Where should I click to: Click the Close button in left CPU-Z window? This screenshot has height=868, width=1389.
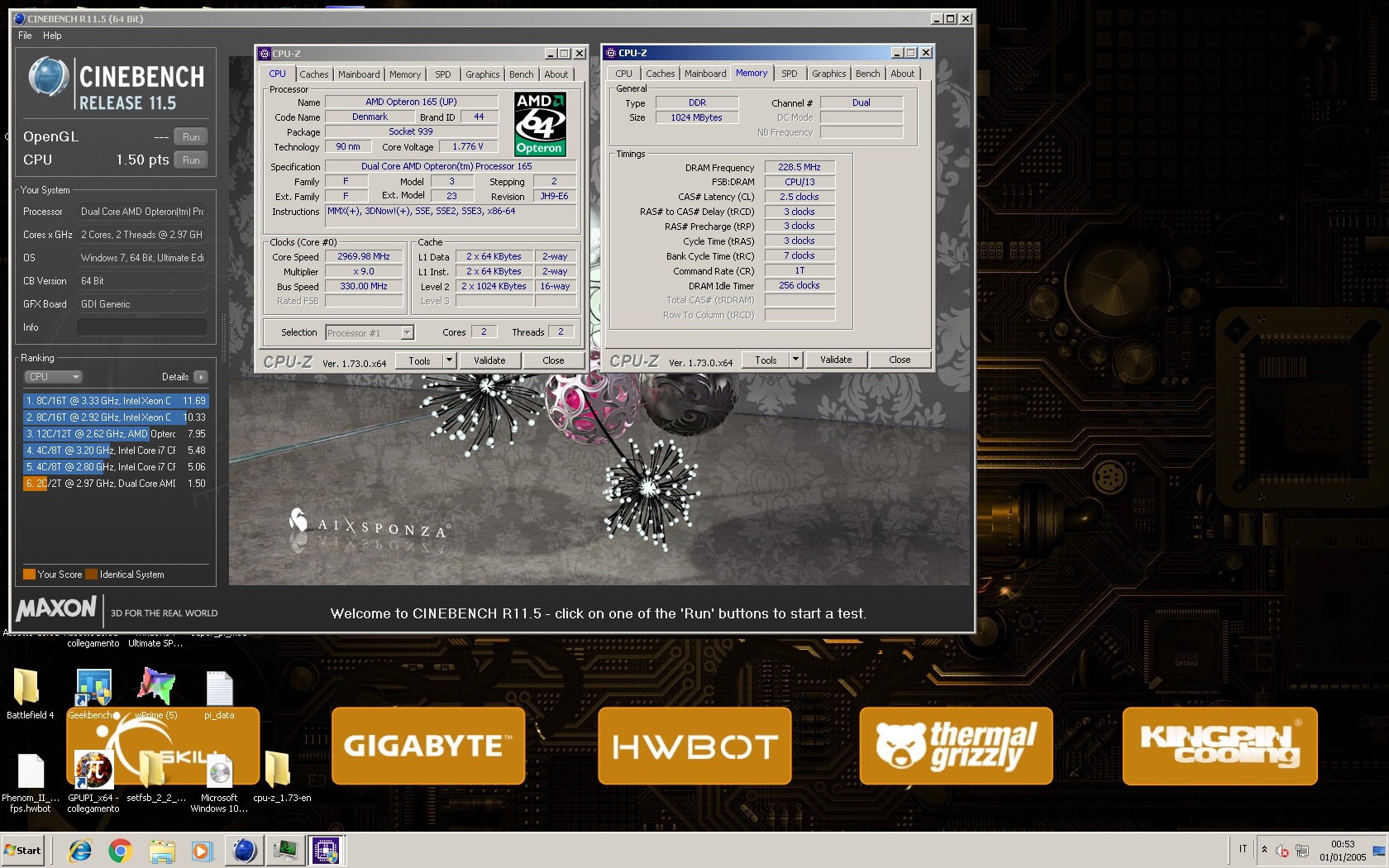(553, 360)
